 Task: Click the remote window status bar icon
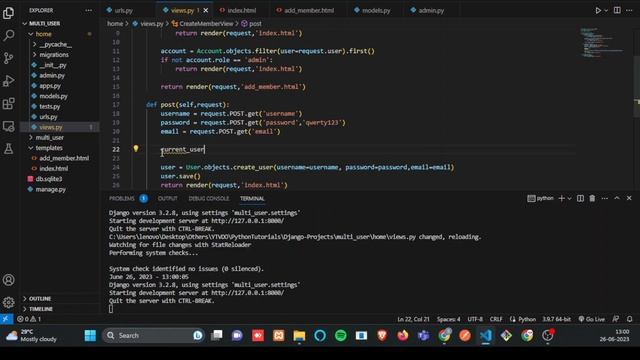(6, 319)
